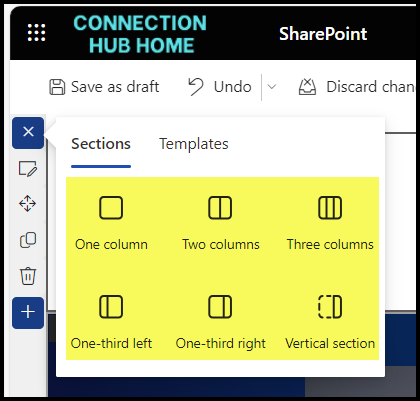Viewport: 420px width, 401px height.
Task: Expand the Undo dropdown chevron
Action: point(272,87)
